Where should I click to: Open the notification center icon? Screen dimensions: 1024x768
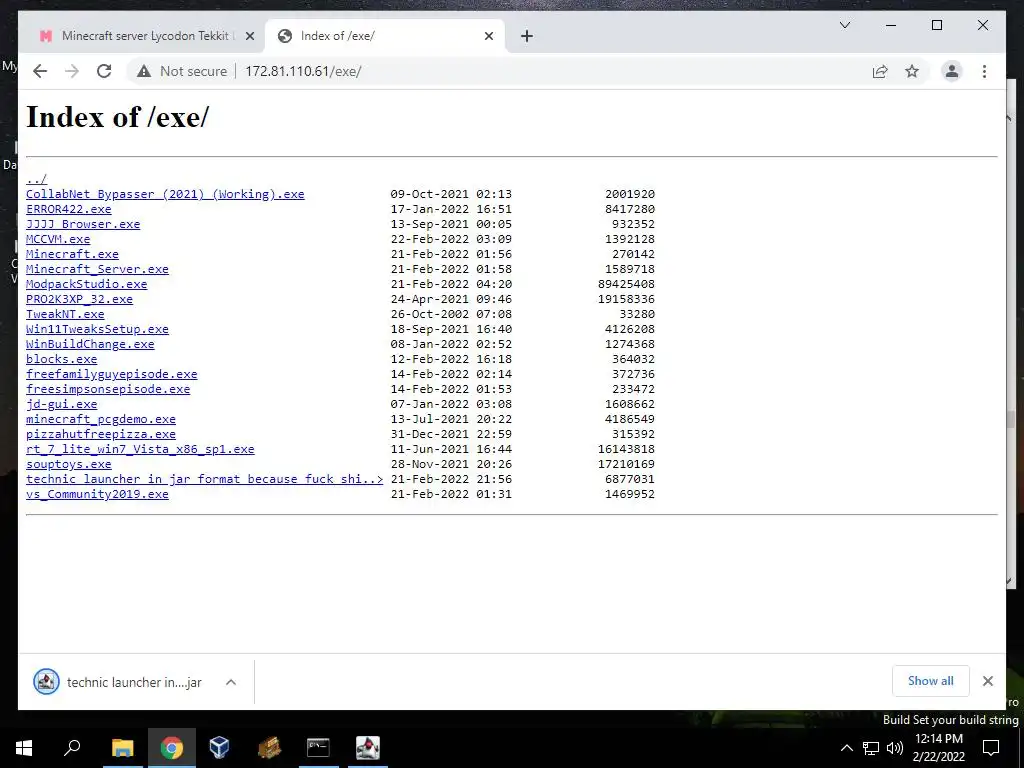991,748
